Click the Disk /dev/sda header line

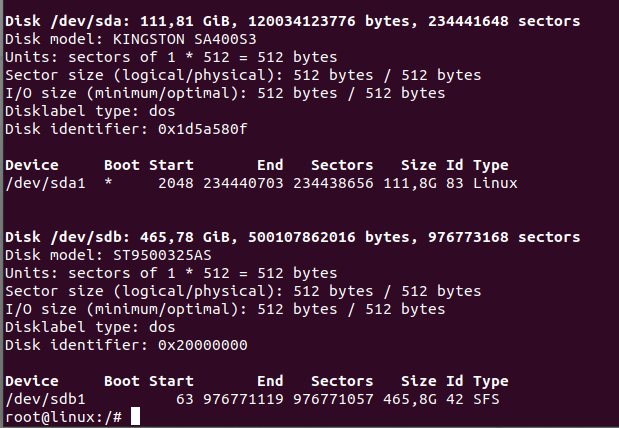click(293, 21)
